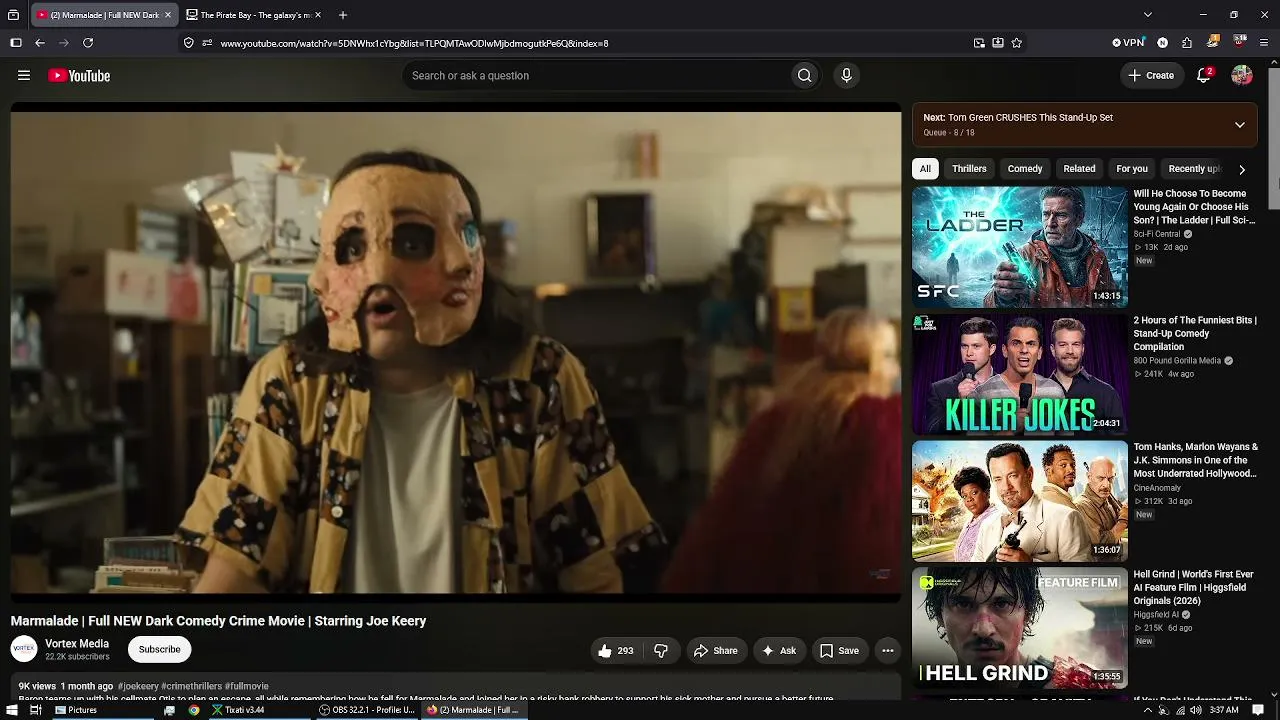This screenshot has height=720, width=1280.
Task: Click the Create button
Action: pyautogui.click(x=1151, y=76)
